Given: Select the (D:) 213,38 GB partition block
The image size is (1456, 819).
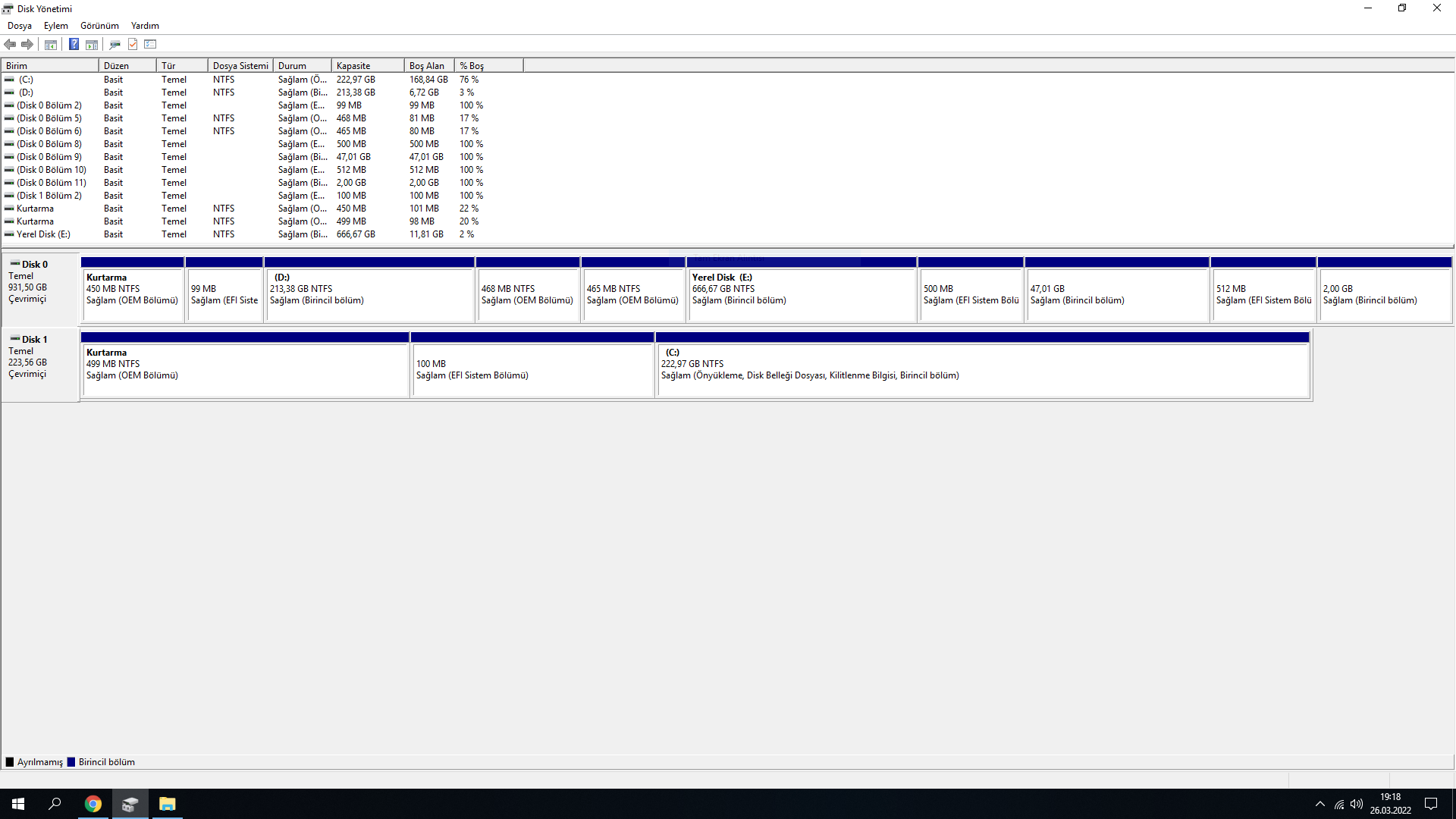Looking at the screenshot, I should (369, 294).
